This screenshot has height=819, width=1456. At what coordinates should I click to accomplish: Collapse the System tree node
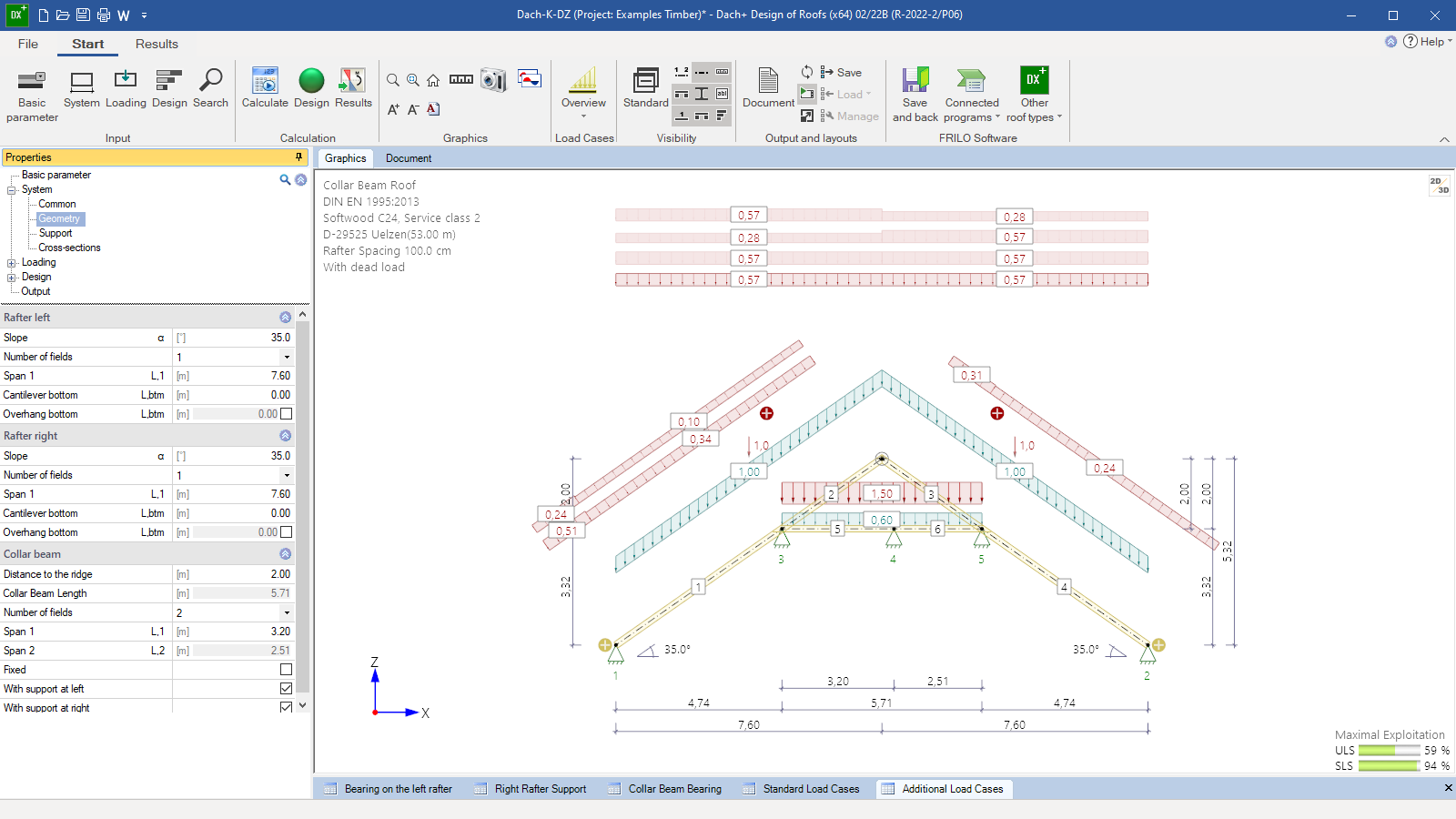pos(12,190)
